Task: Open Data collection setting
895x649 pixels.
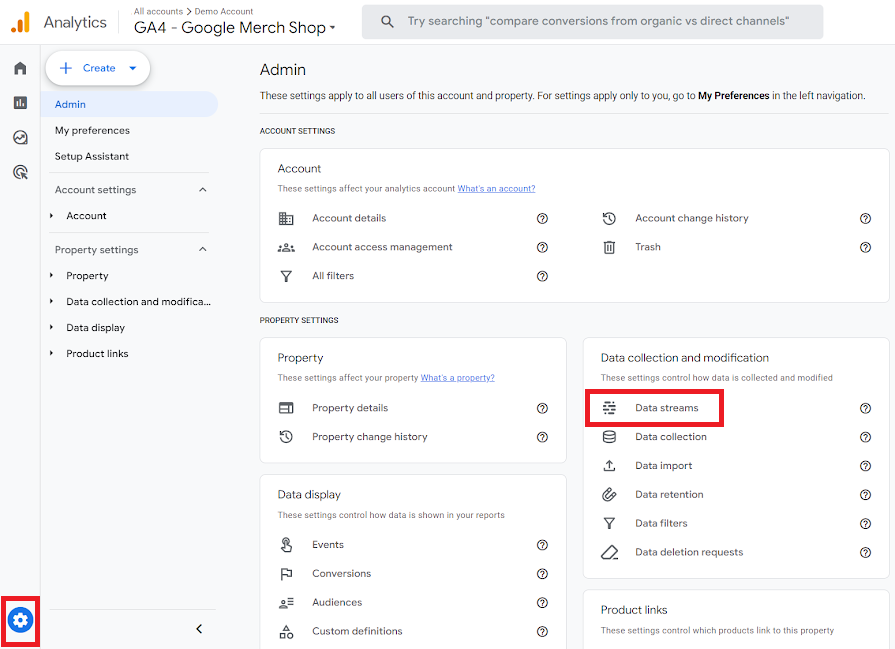Action: (671, 437)
